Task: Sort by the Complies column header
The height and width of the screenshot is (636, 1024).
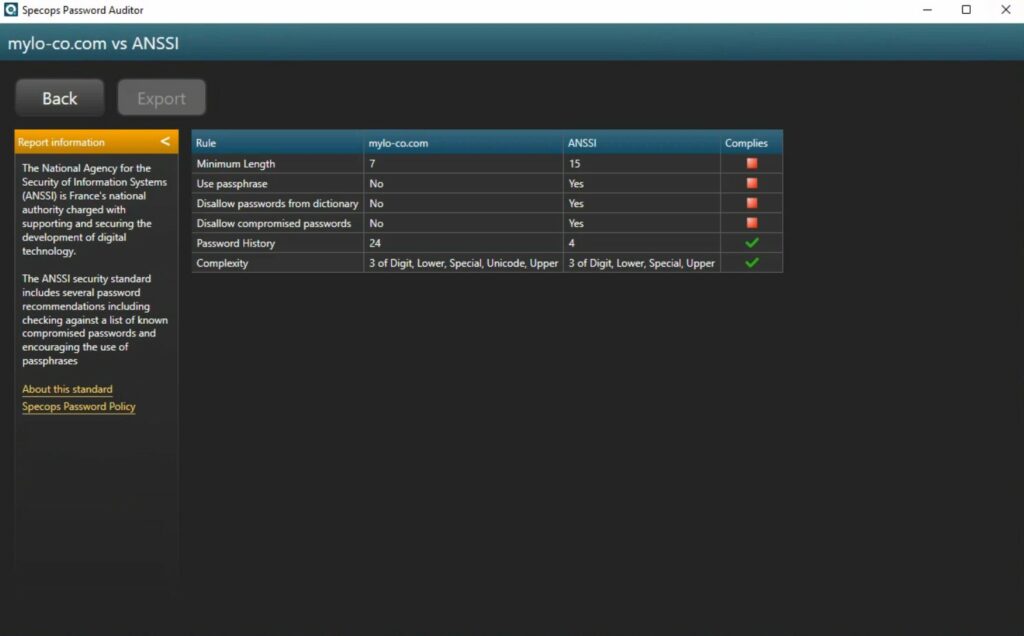Action: click(752, 143)
